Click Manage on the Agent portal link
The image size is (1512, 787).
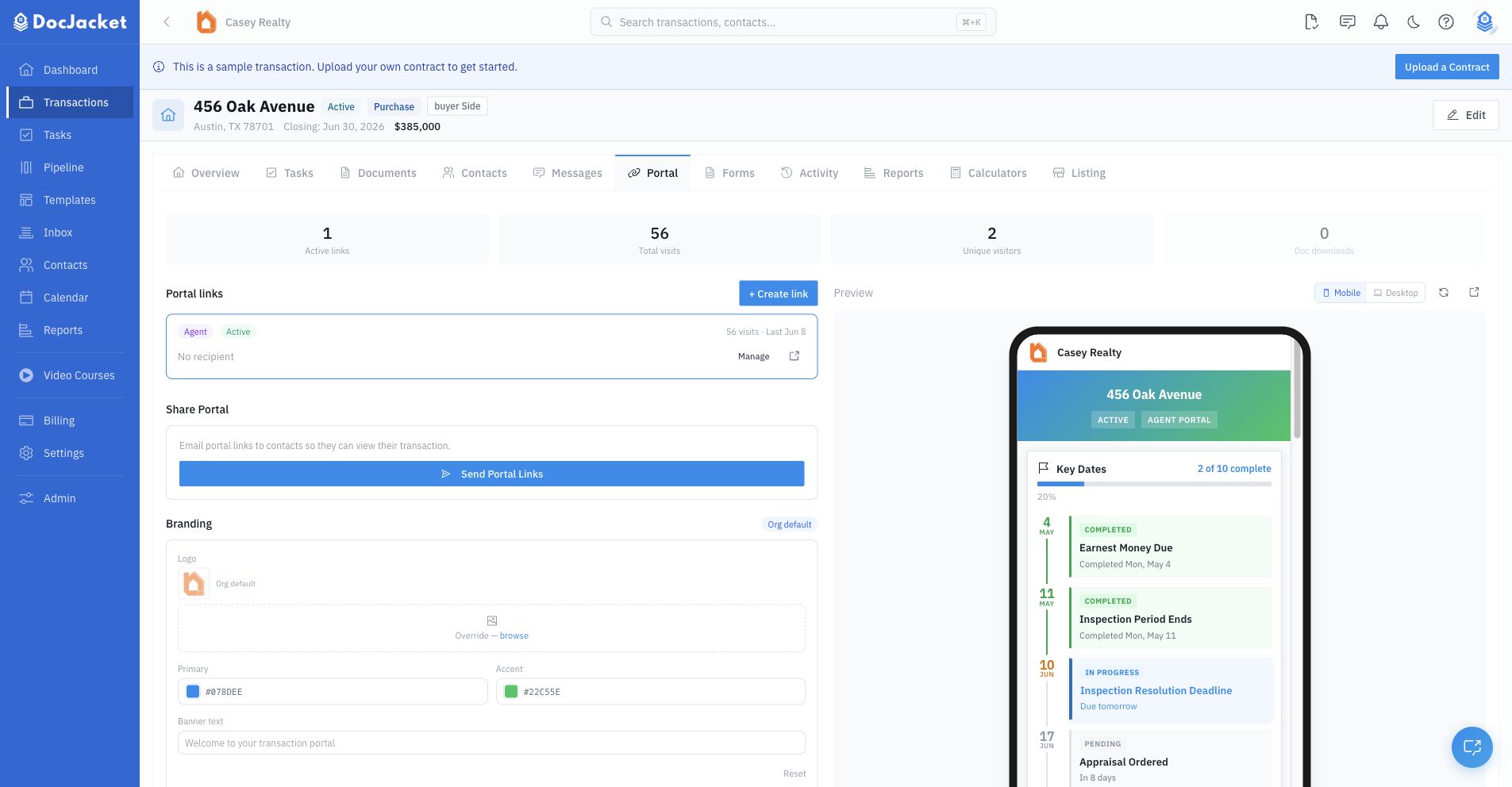753,357
